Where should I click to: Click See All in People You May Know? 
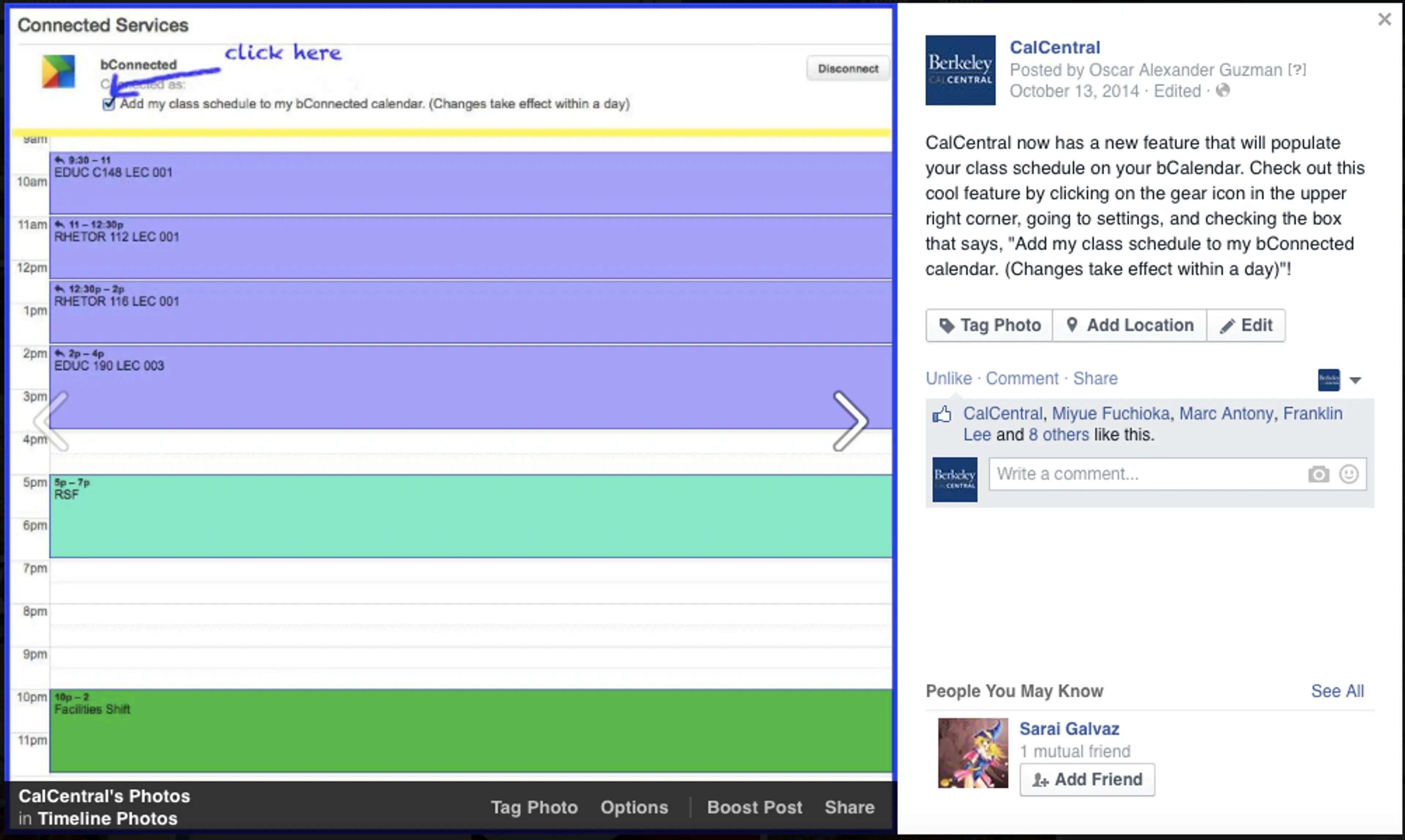[1338, 691]
